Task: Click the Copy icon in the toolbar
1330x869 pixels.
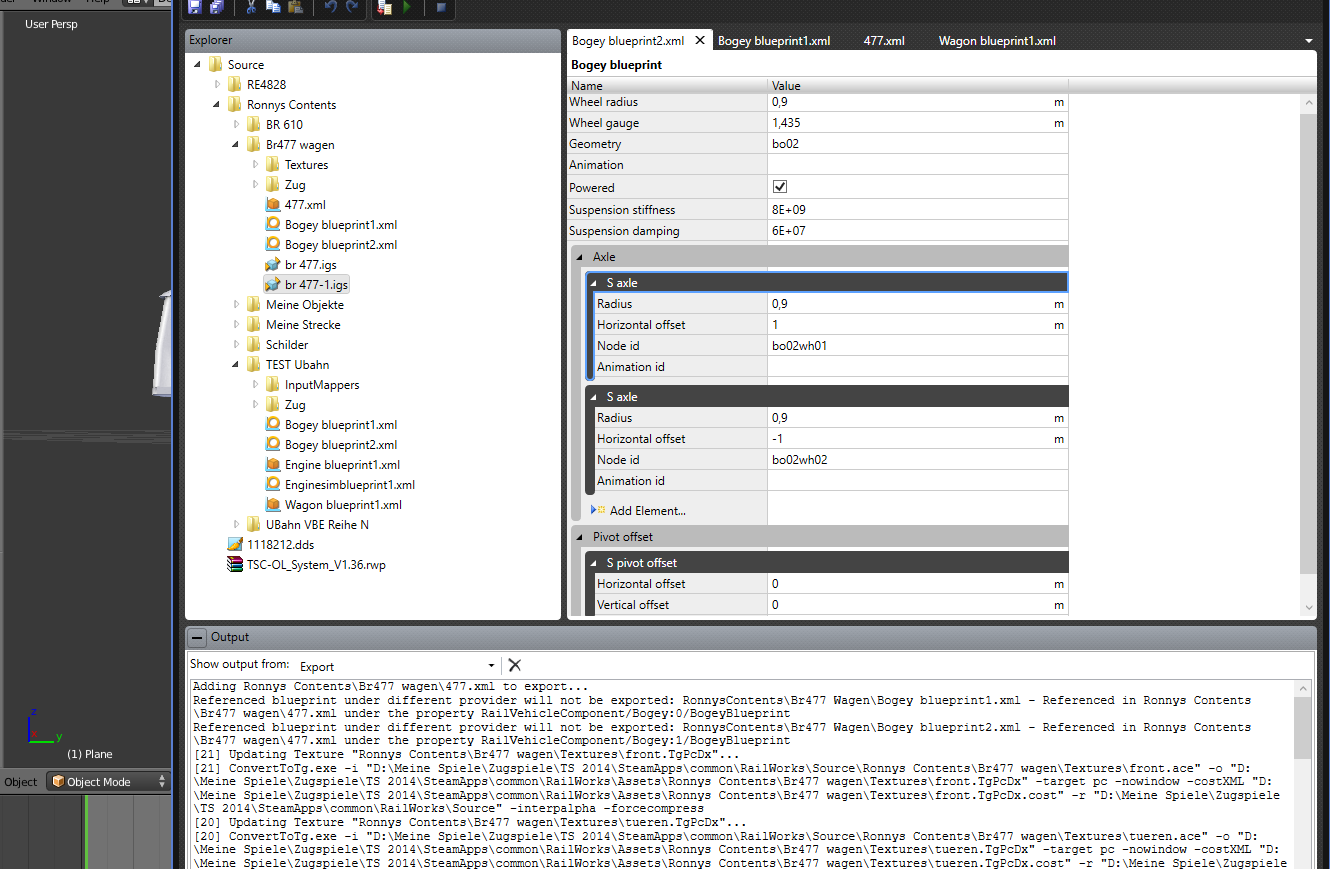Action: (273, 7)
